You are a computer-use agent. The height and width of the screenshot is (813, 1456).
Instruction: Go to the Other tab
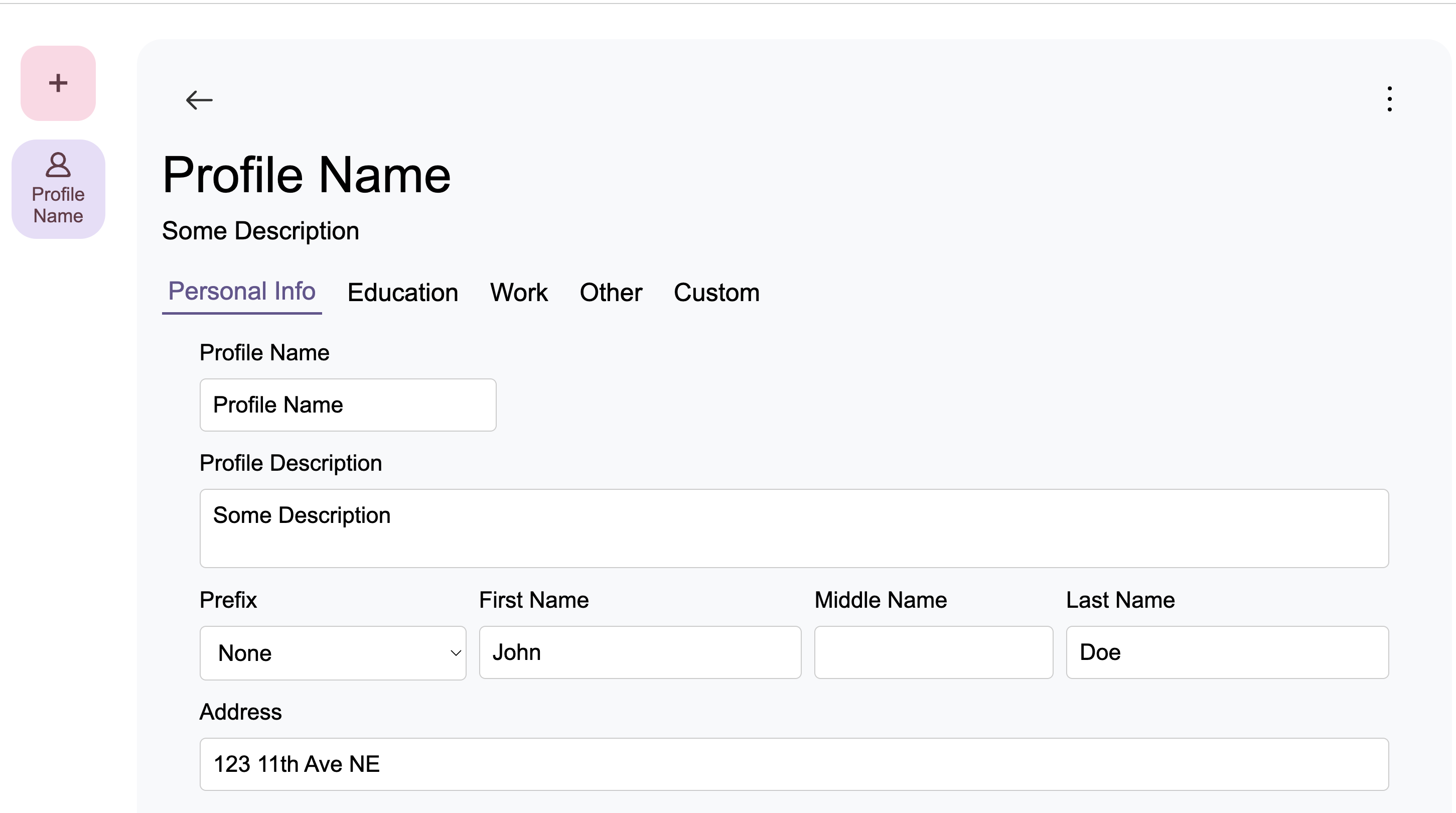coord(611,293)
